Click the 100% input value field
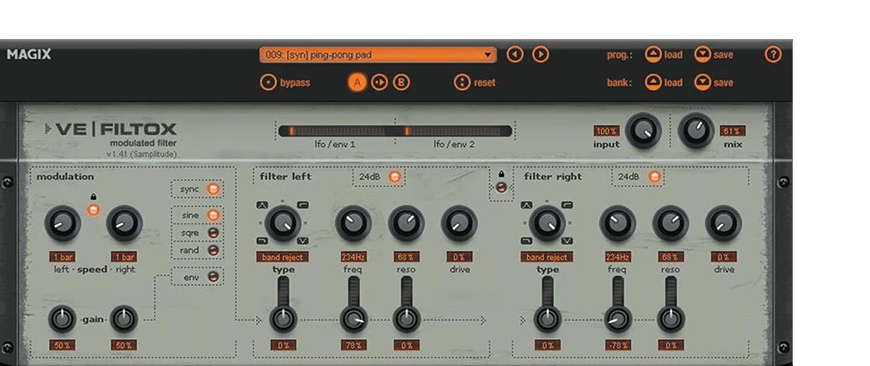 tap(606, 131)
